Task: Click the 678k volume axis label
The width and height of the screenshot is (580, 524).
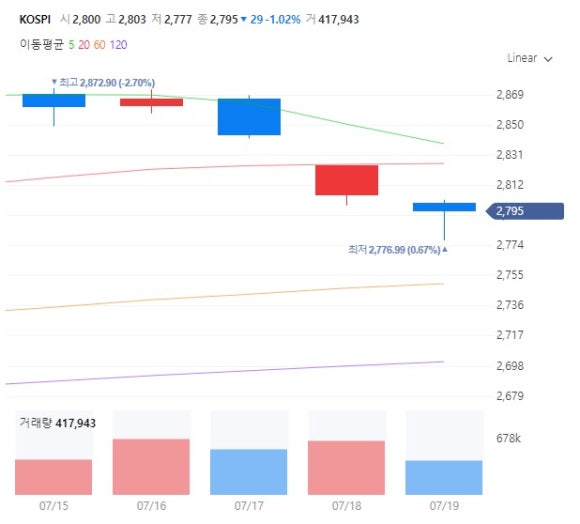Action: point(509,438)
